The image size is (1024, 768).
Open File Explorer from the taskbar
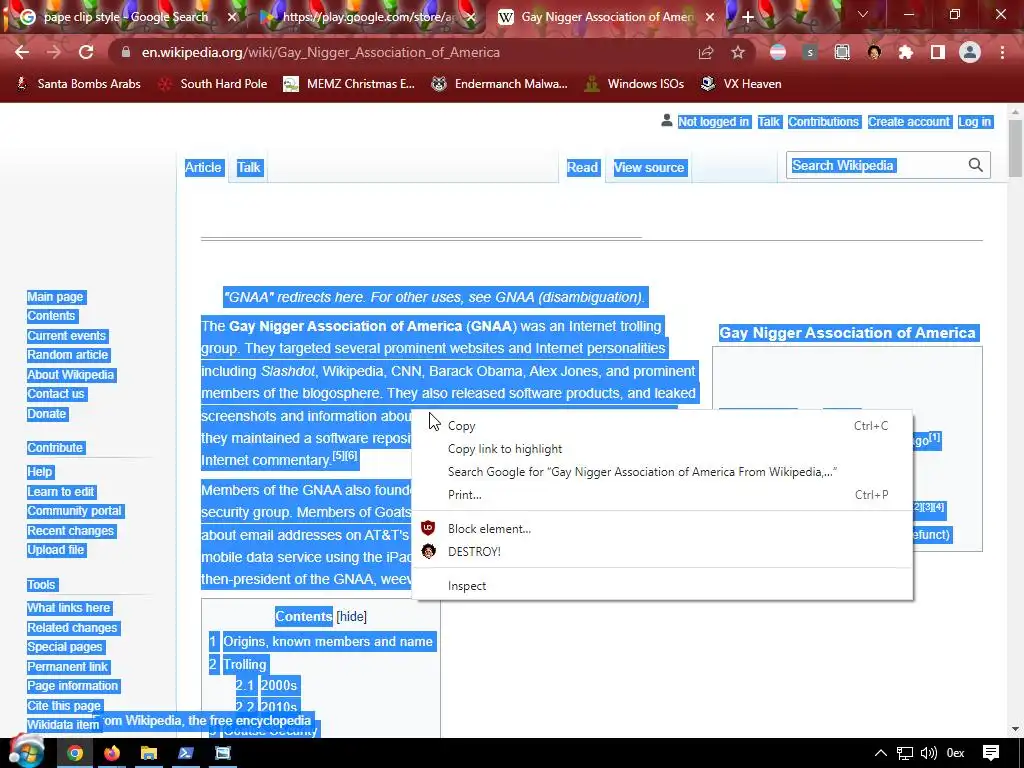149,753
